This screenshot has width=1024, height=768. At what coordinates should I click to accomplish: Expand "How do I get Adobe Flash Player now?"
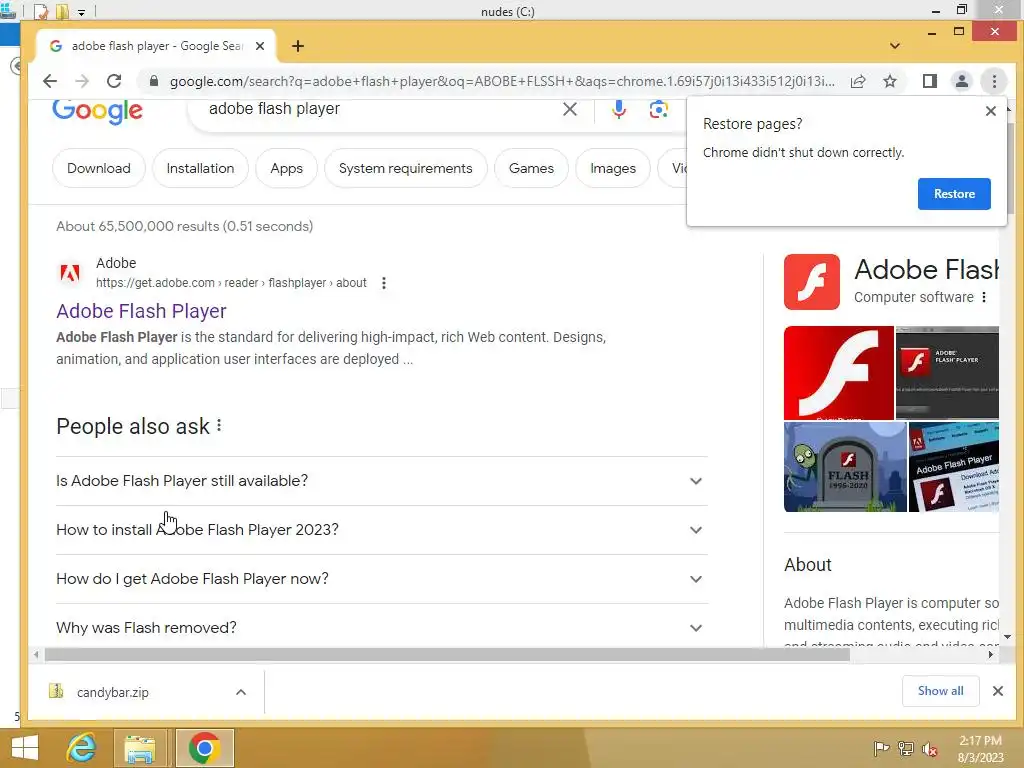coord(382,579)
